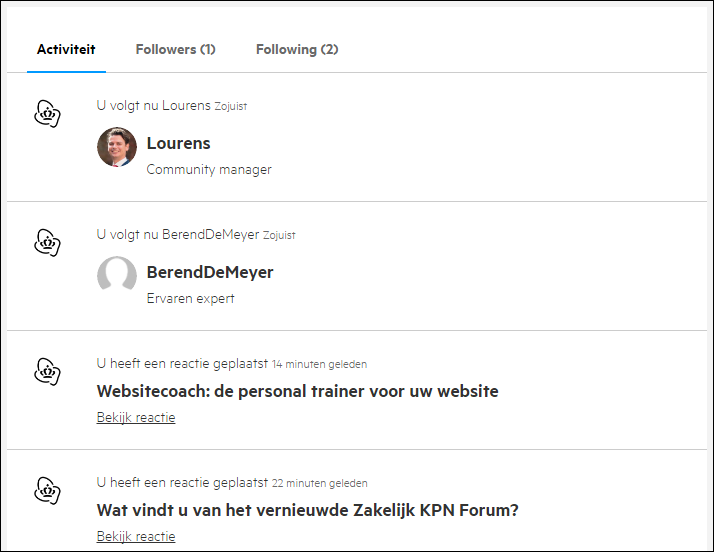Viewport: 714px width, 552px height.
Task: Click 'U volgt nu BerendDeMeyer' activity text
Action: pos(178,234)
